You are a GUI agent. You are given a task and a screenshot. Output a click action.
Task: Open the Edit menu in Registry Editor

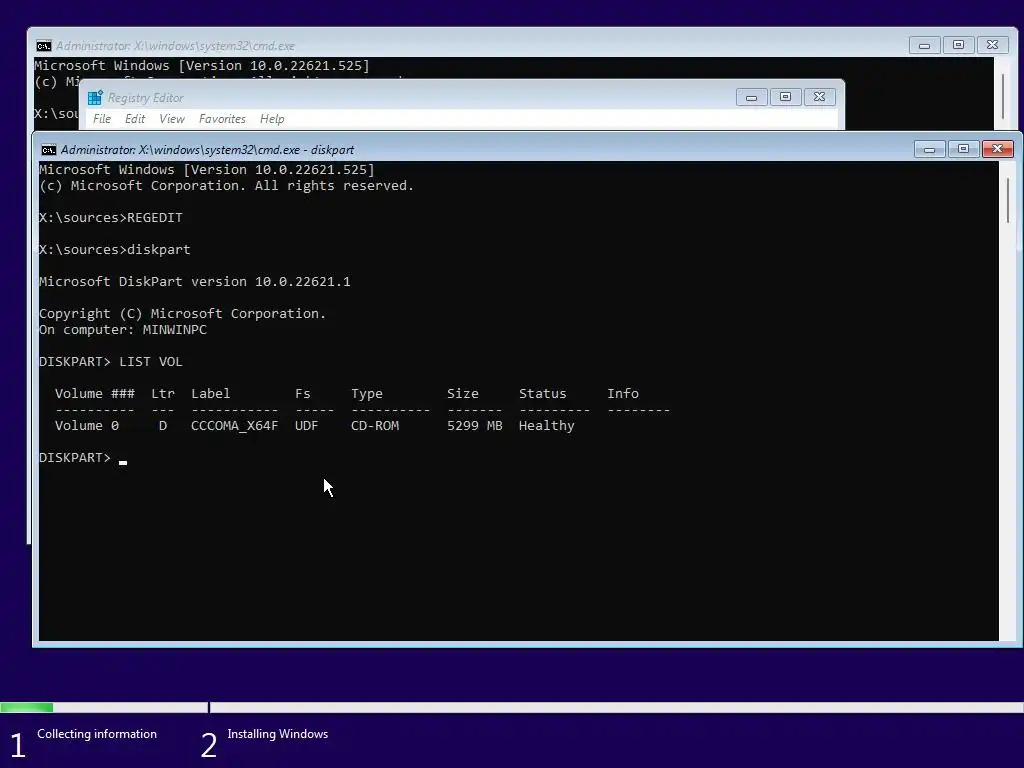click(135, 119)
